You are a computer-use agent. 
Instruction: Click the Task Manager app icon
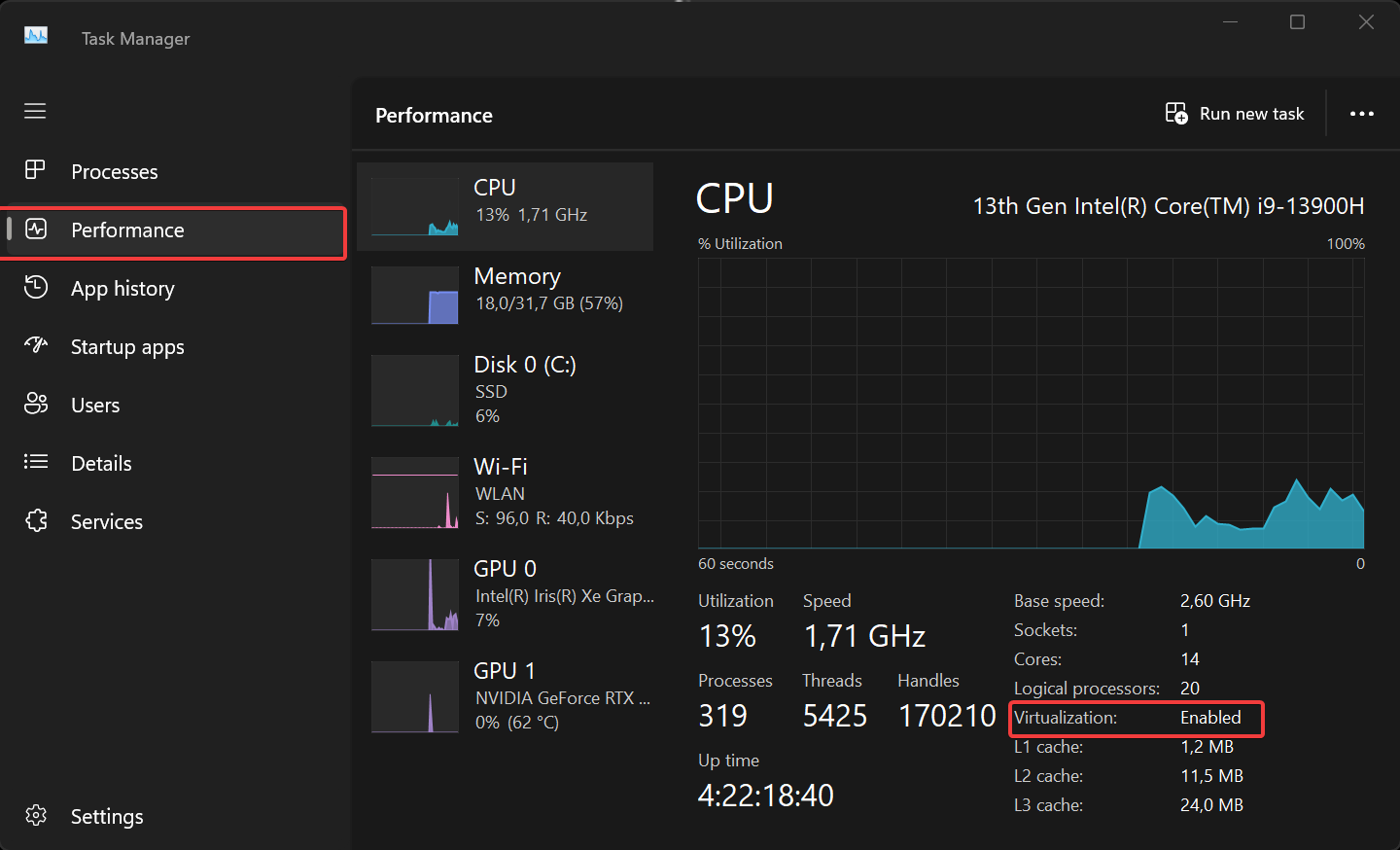[x=36, y=36]
